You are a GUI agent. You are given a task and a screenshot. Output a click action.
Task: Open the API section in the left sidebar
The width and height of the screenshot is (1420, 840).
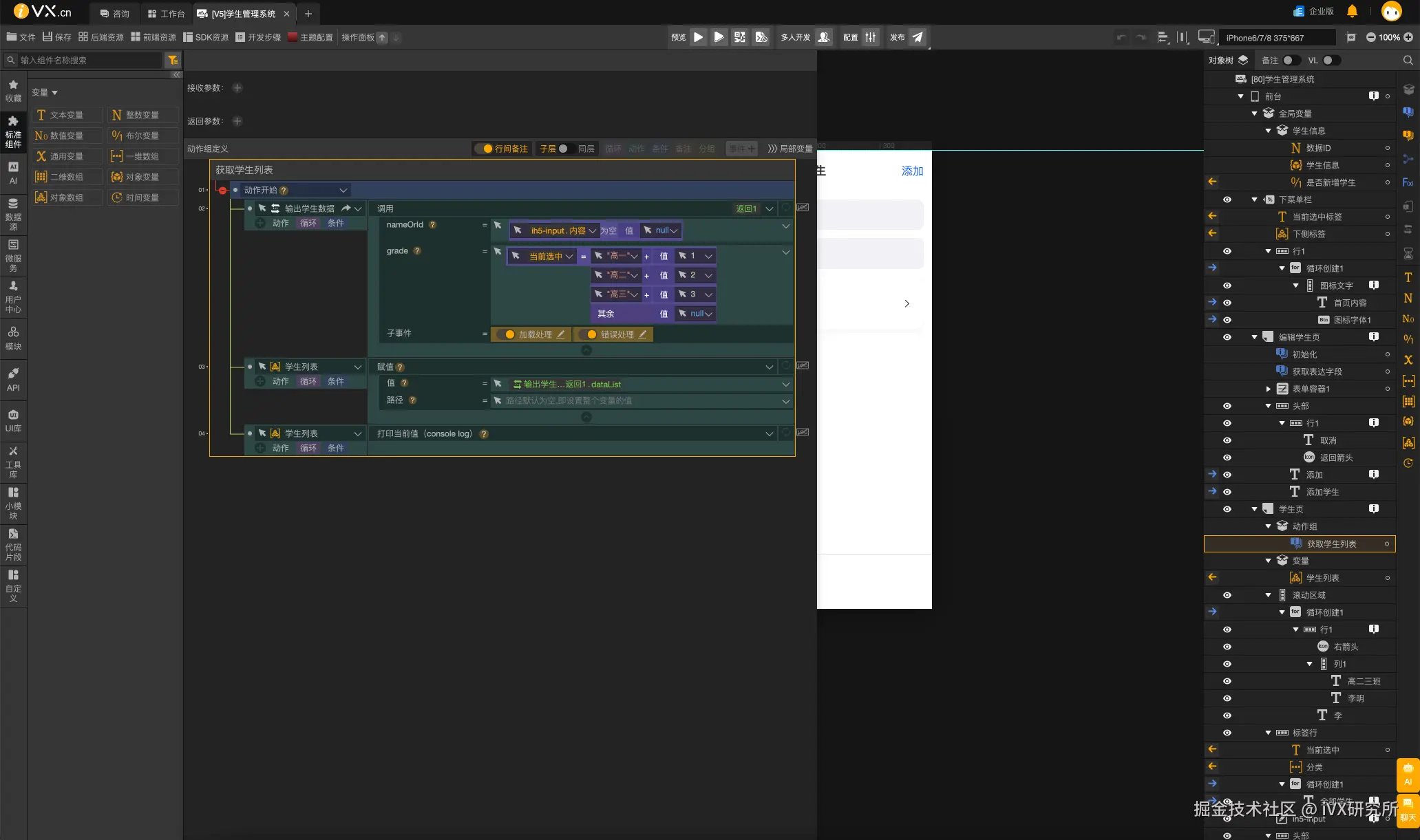[13, 379]
